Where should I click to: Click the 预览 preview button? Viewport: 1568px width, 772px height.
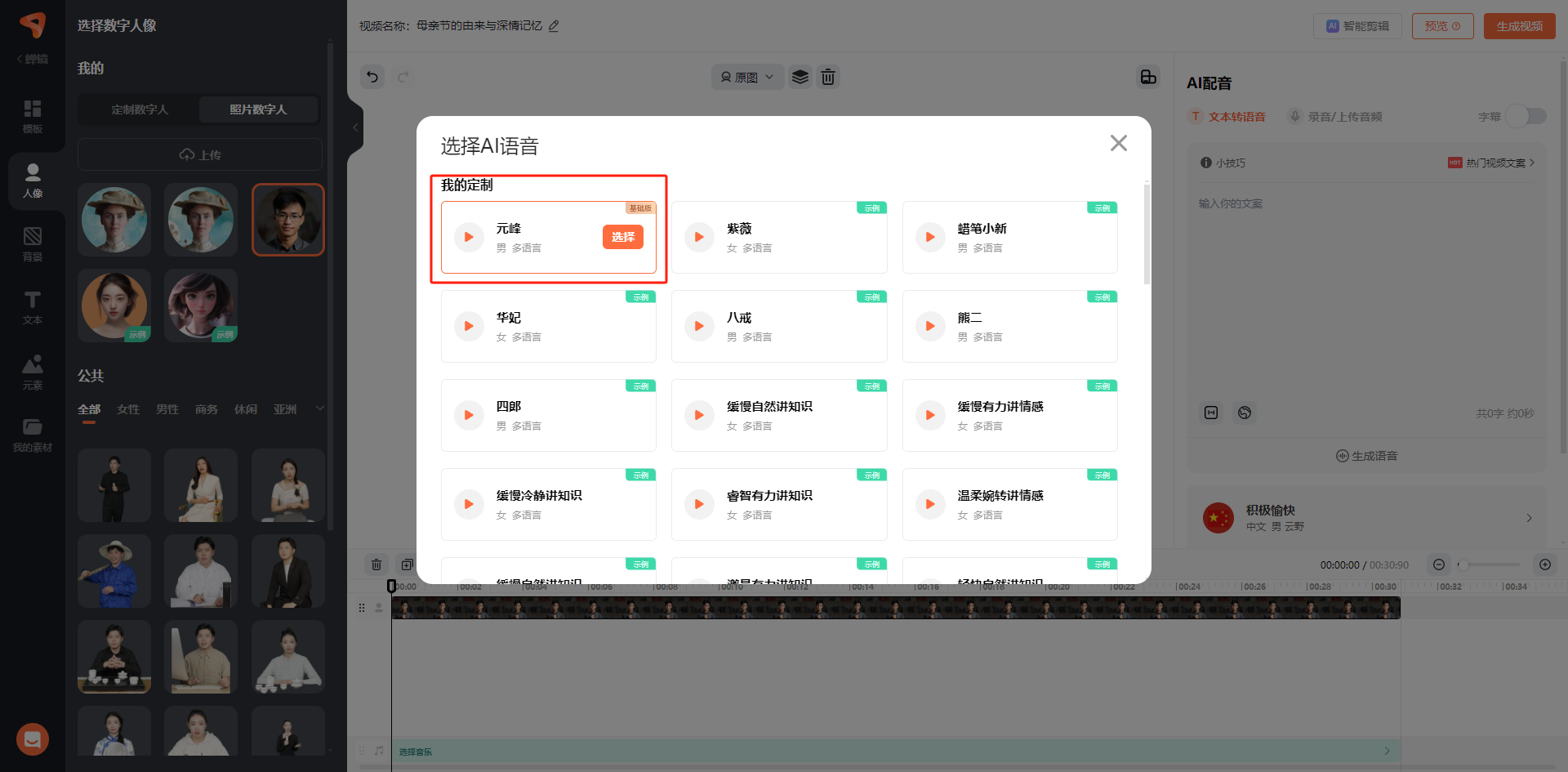click(x=1442, y=26)
